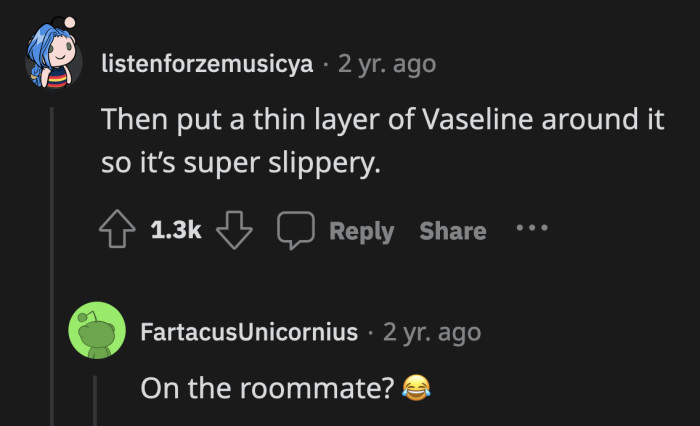The height and width of the screenshot is (426, 700).
Task: Click the speech bubble reply icon
Action: [x=295, y=231]
